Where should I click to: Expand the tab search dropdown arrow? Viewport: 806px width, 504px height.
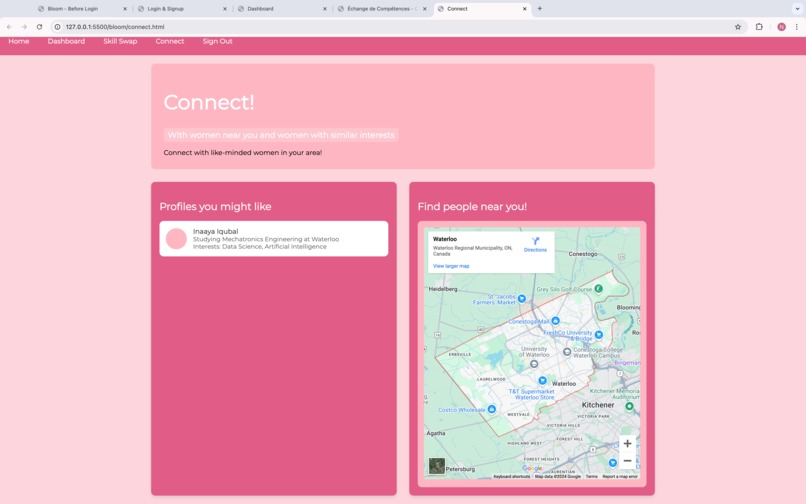click(797, 9)
